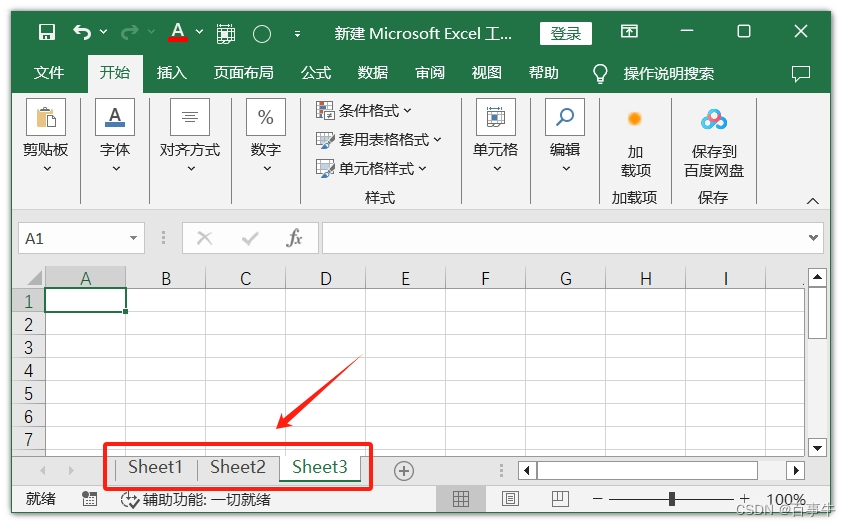Switch to Normal view icon
851x526 pixels.
point(461,499)
